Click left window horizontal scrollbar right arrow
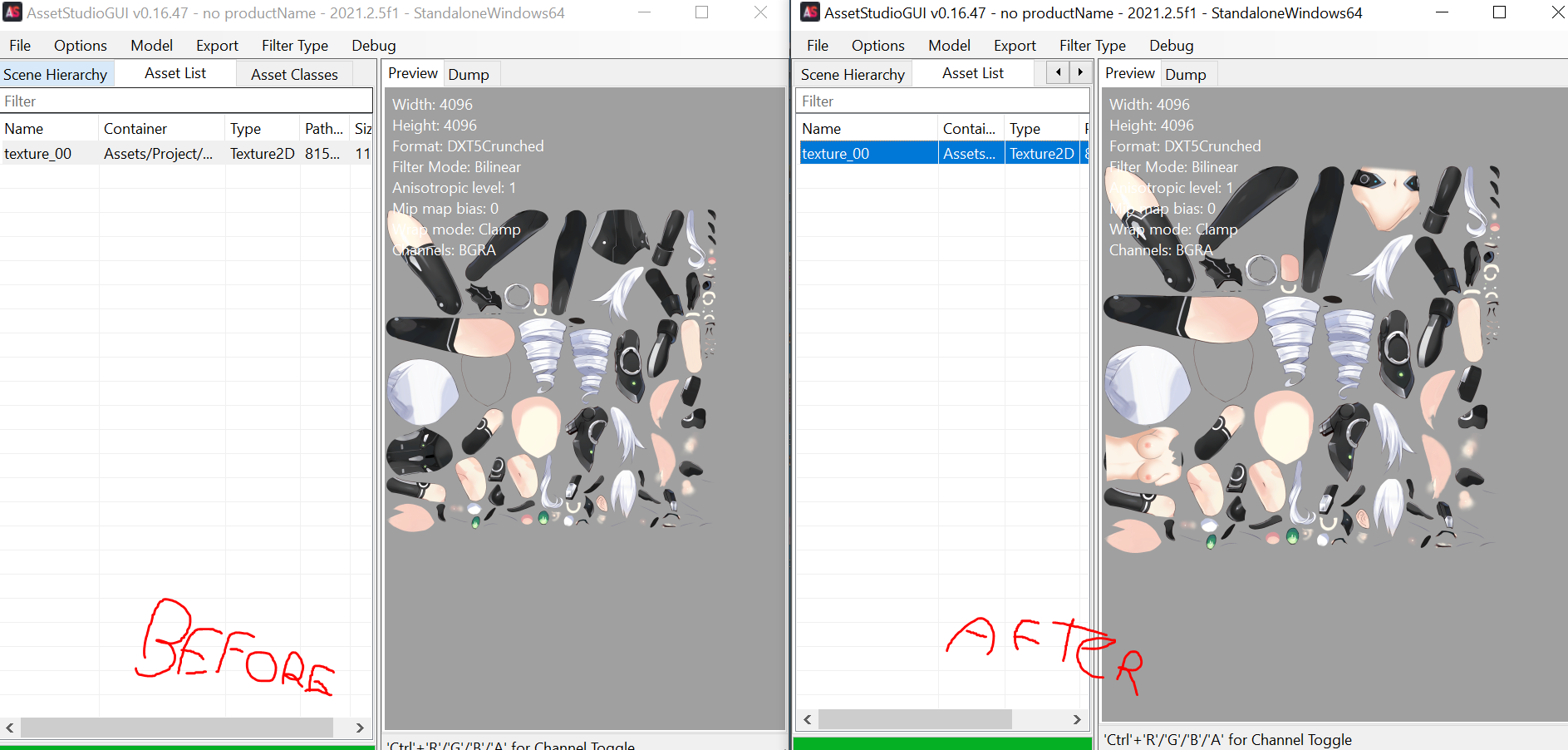 359,728
